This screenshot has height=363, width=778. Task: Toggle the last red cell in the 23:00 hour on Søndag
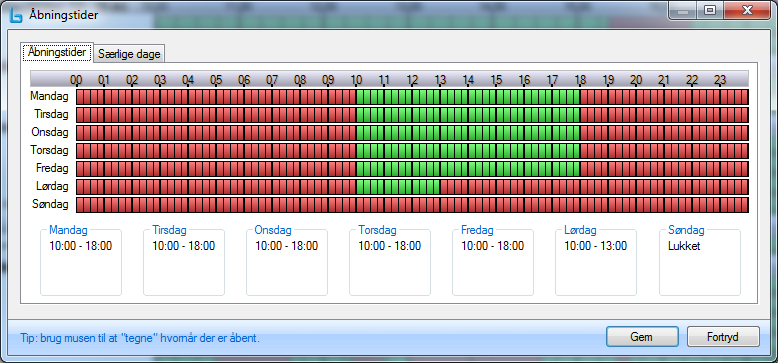(x=745, y=204)
